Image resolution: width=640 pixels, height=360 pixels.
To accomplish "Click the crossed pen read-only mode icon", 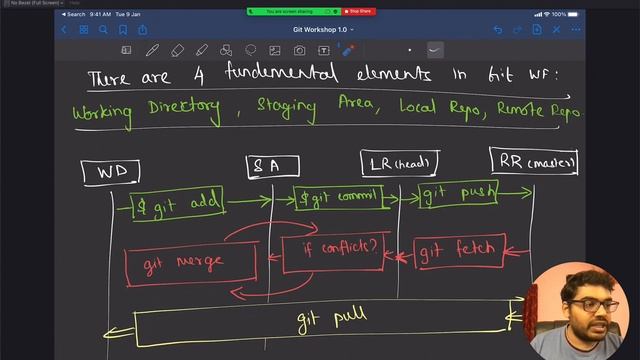I will (x=556, y=29).
